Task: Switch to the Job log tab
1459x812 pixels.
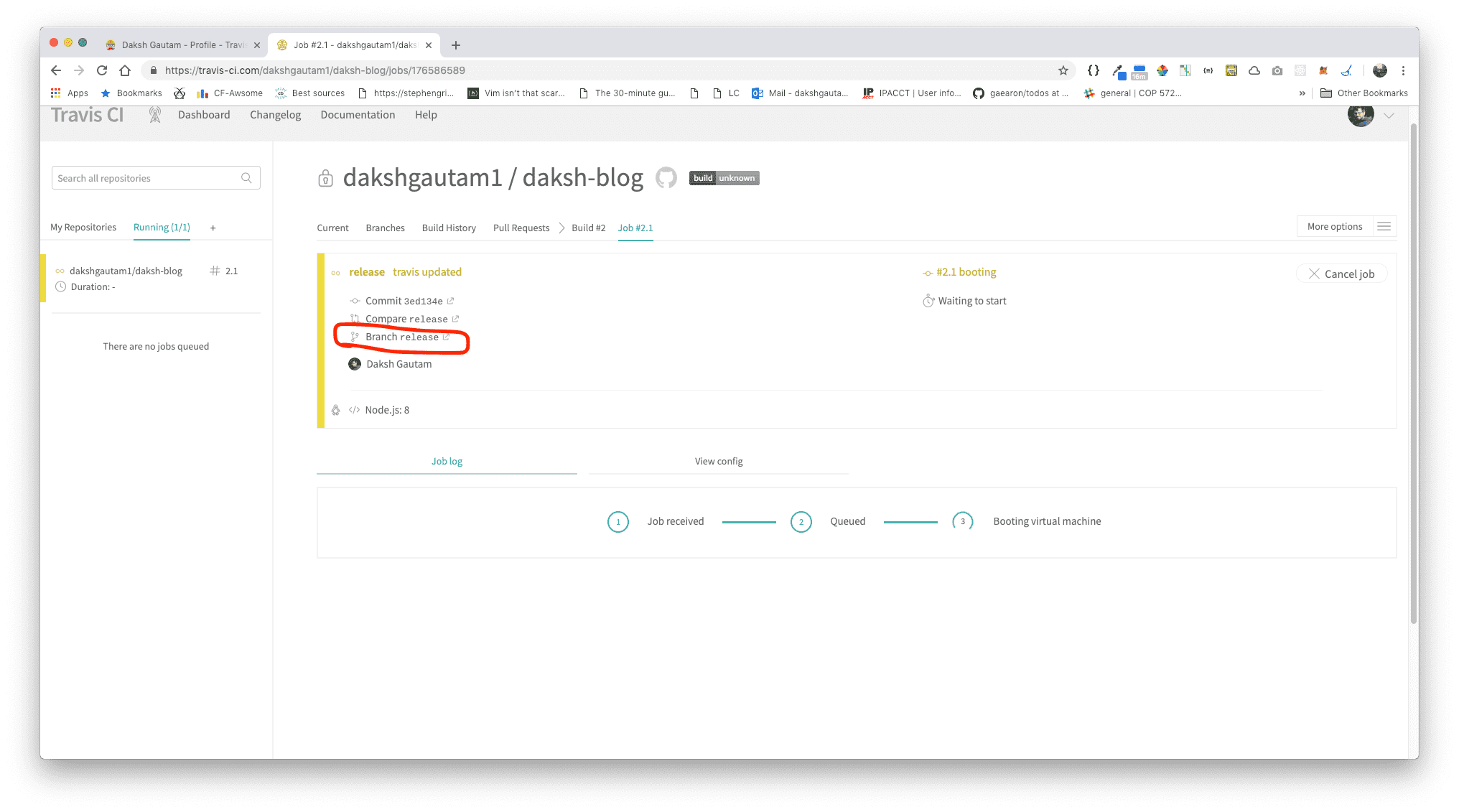Action: tap(447, 462)
